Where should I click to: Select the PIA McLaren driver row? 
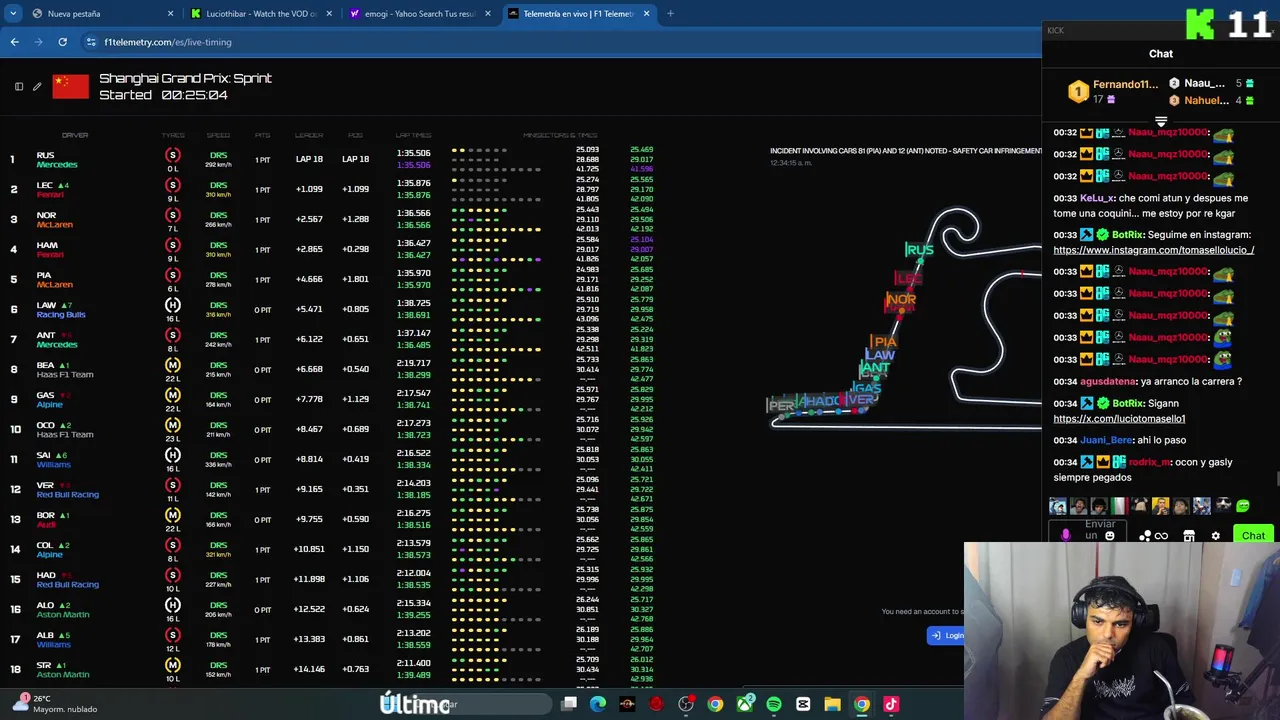(330, 279)
